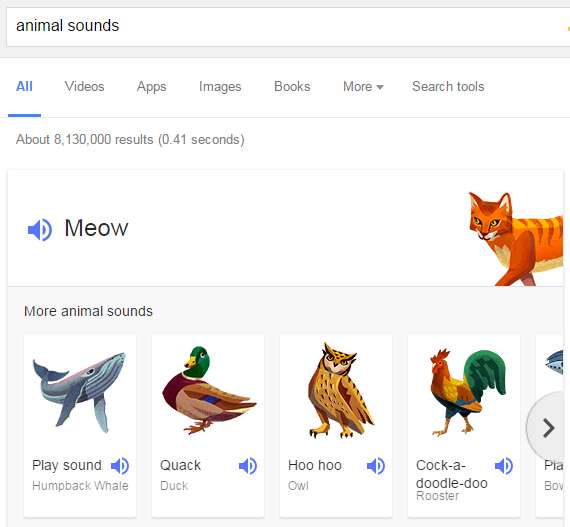Click the rooster illustration
The width and height of the screenshot is (570, 527).
tap(468, 393)
